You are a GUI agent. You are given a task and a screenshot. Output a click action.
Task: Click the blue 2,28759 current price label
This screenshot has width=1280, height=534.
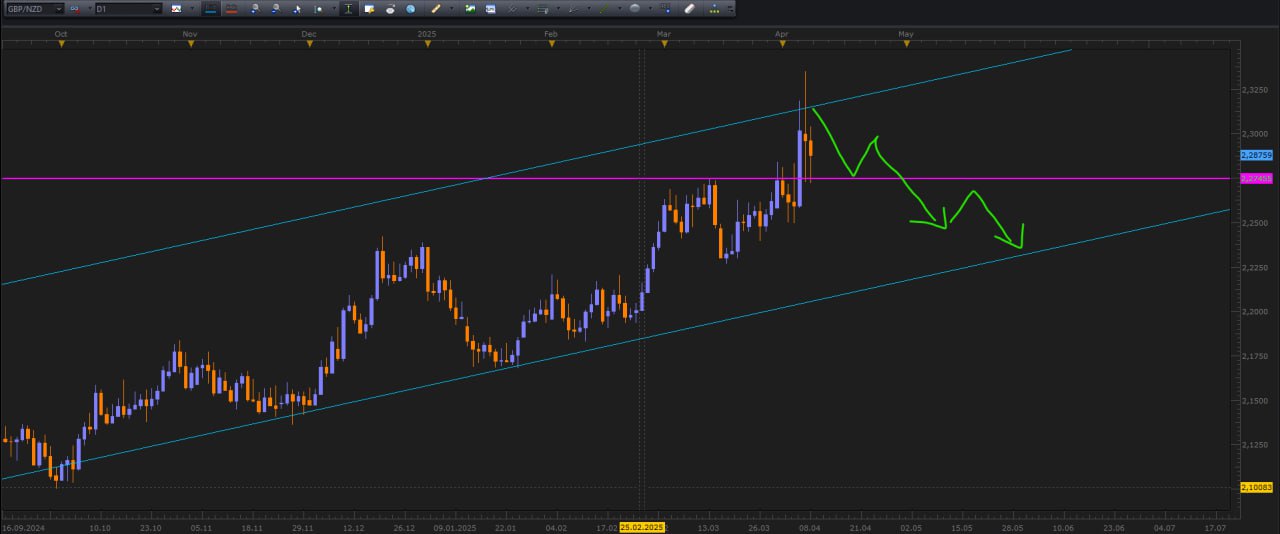tap(1256, 155)
